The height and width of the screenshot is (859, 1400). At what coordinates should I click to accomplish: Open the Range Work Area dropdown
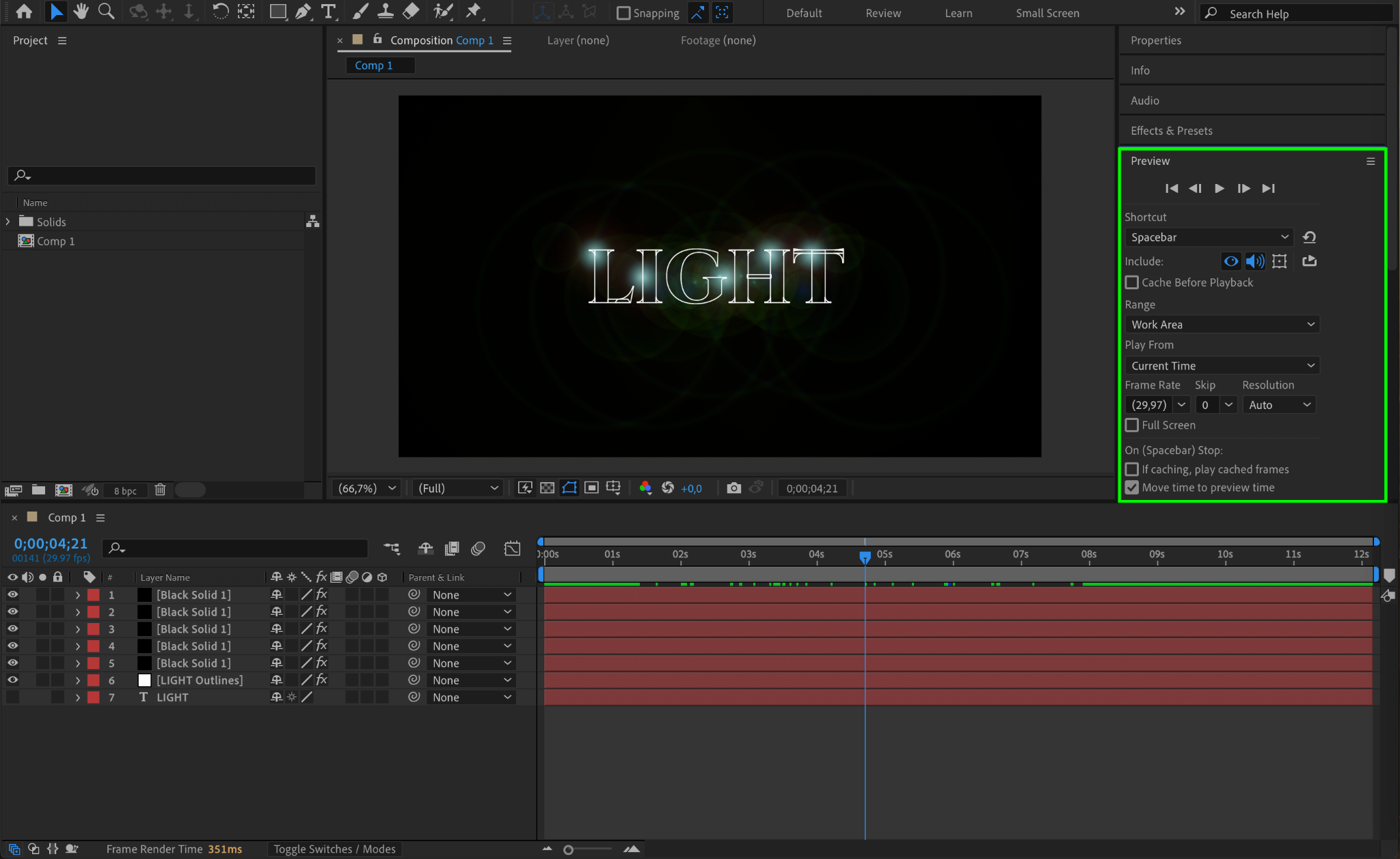tap(1222, 325)
